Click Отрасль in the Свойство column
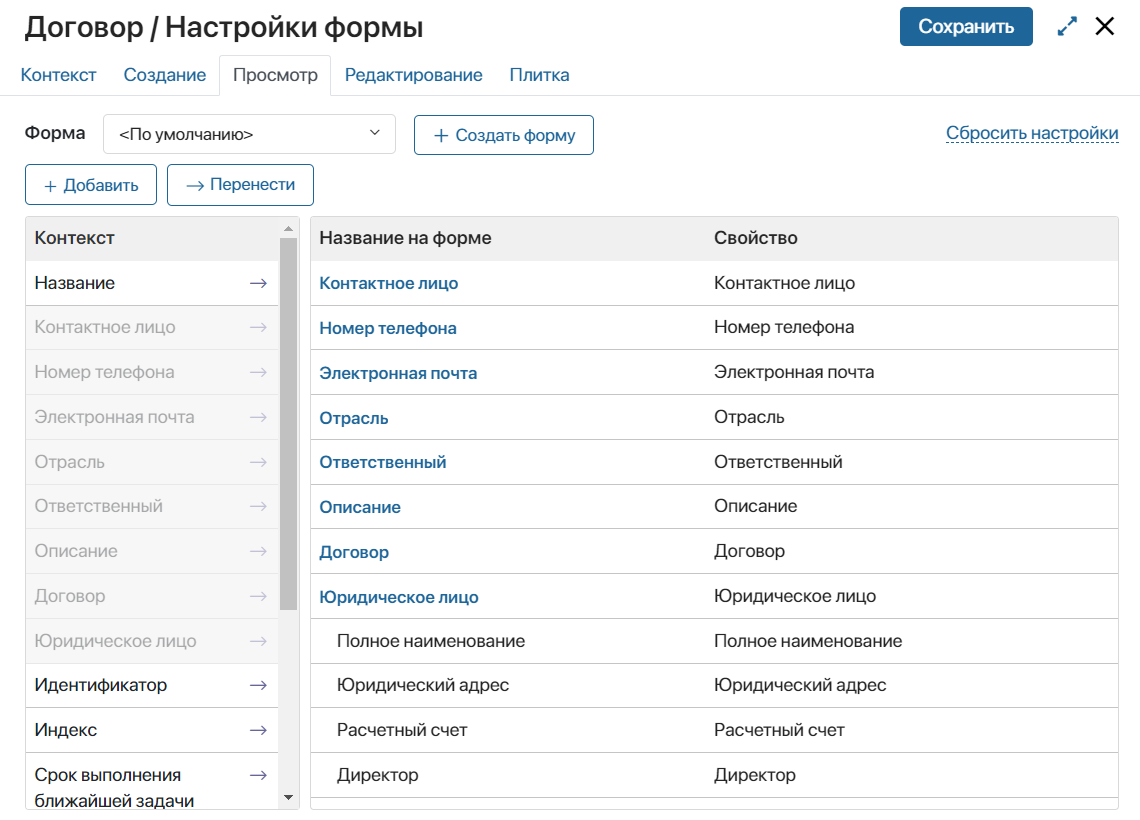The height and width of the screenshot is (820, 1140). click(749, 417)
